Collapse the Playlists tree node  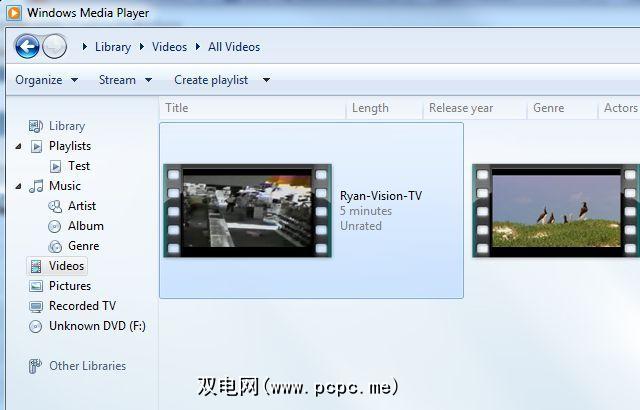(18, 146)
